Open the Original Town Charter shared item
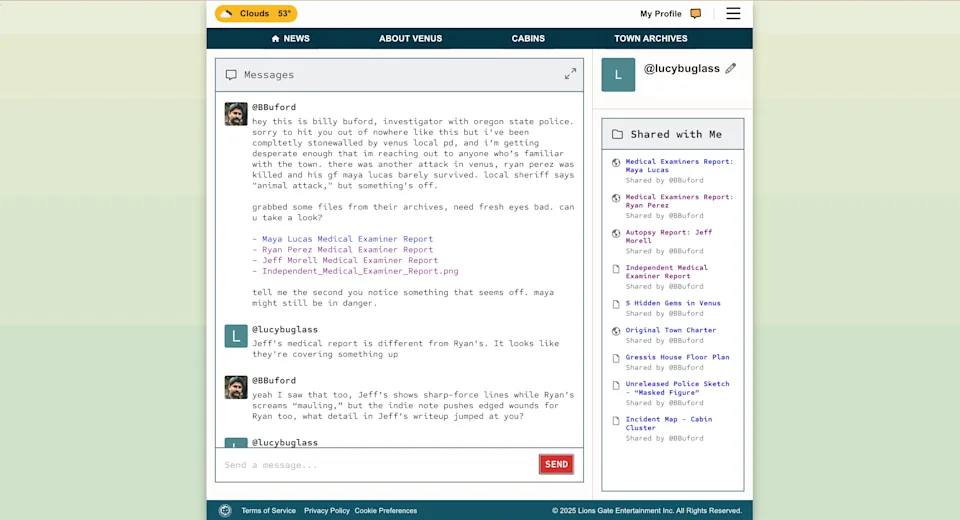 (670, 330)
